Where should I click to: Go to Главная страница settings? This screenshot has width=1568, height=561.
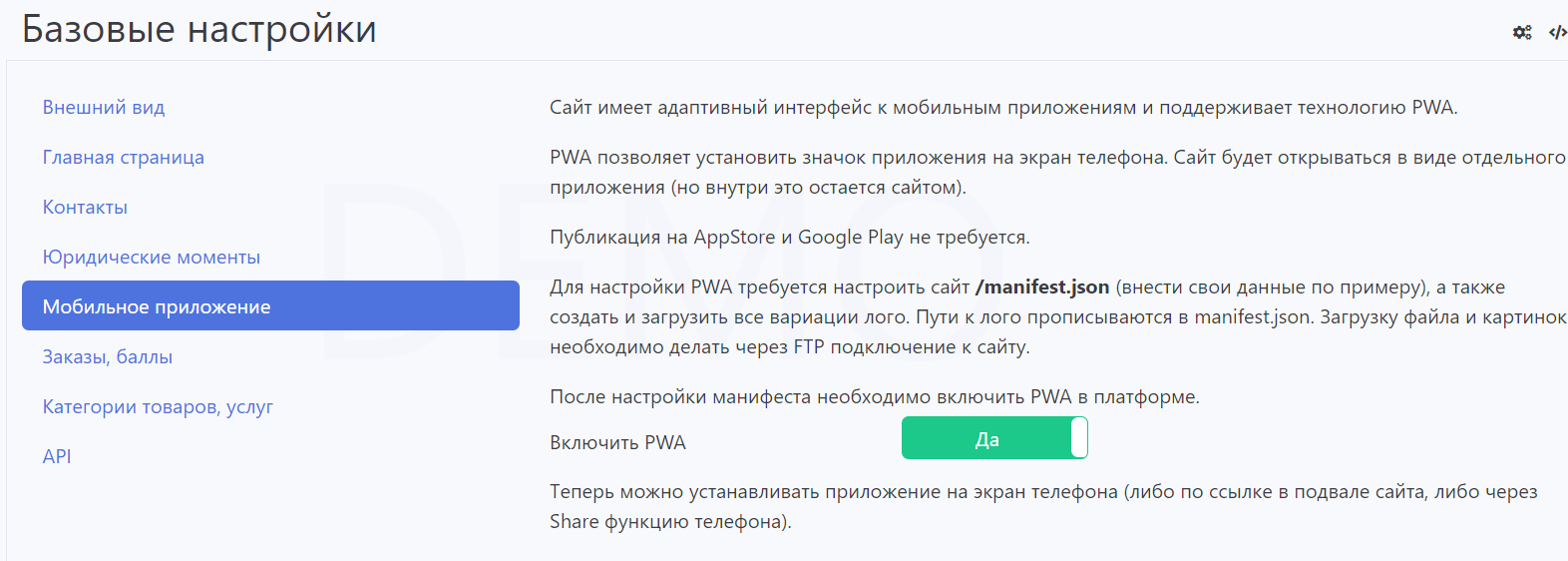(x=123, y=157)
